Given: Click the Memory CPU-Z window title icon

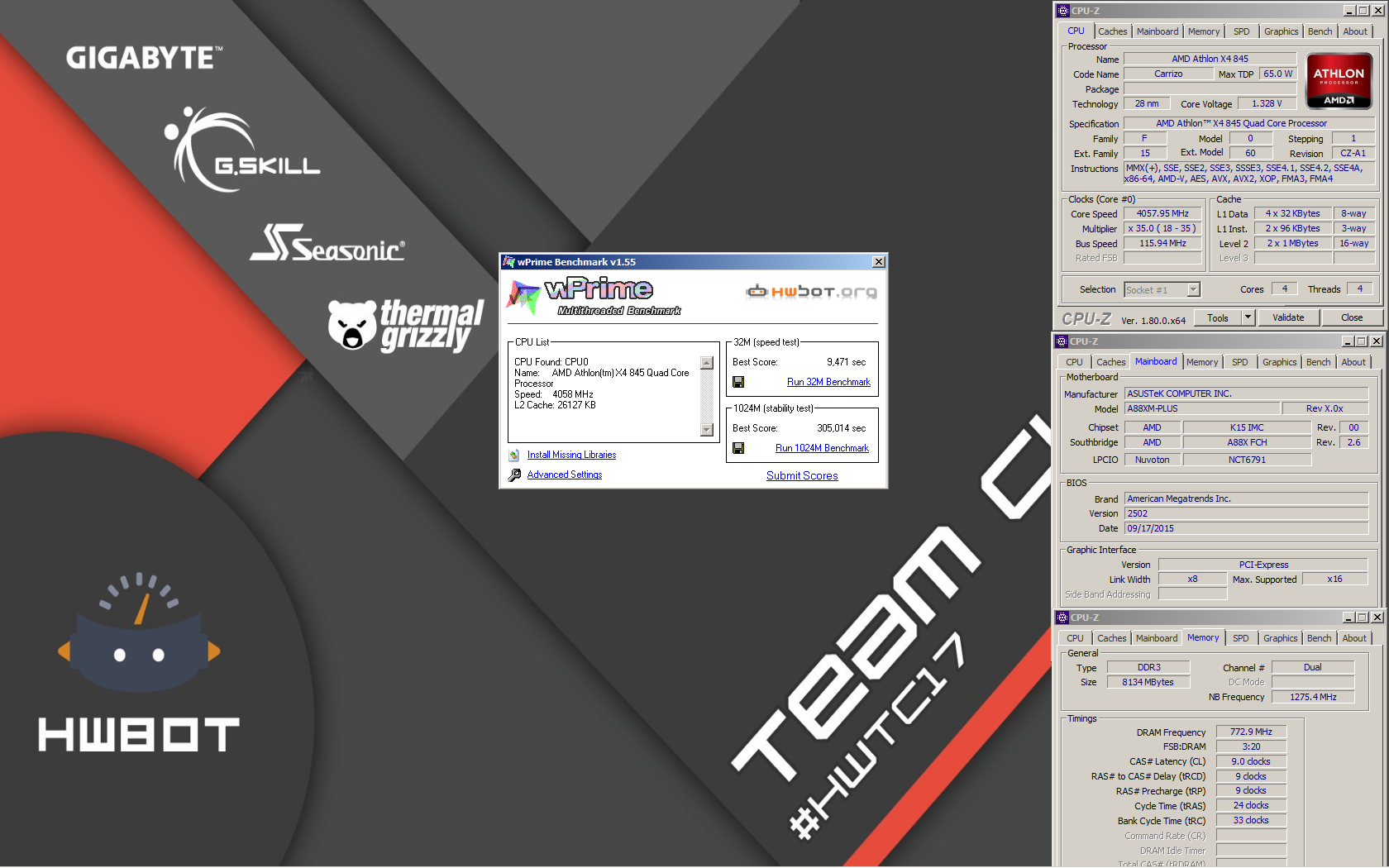Looking at the screenshot, I should click(1062, 618).
